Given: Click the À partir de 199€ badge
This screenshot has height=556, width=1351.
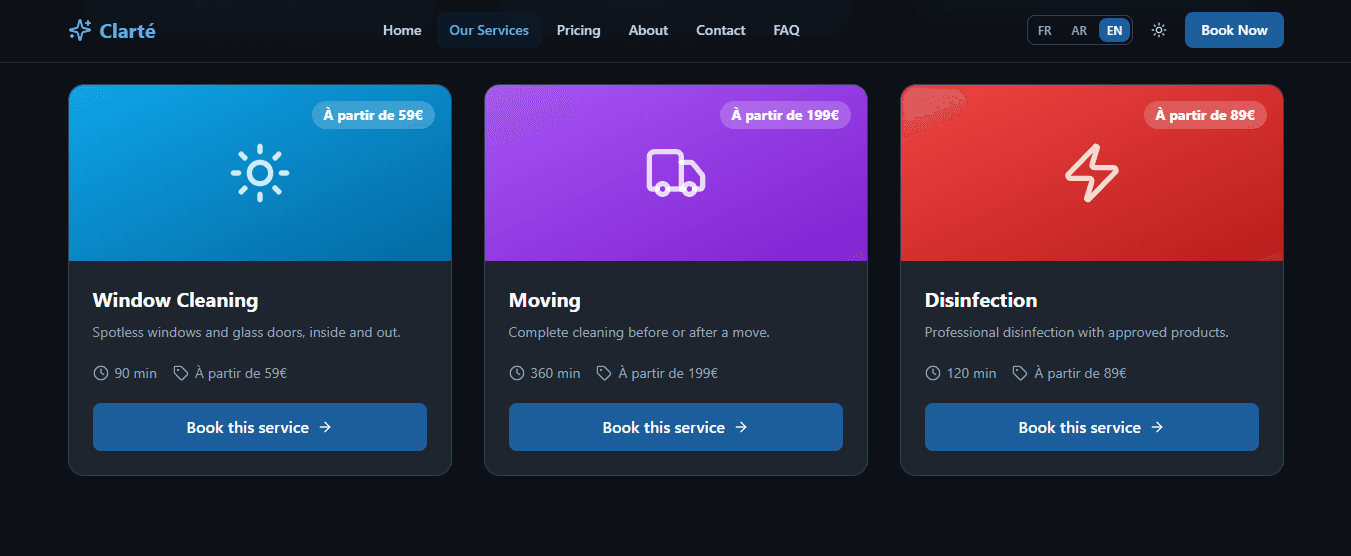Looking at the screenshot, I should point(785,115).
